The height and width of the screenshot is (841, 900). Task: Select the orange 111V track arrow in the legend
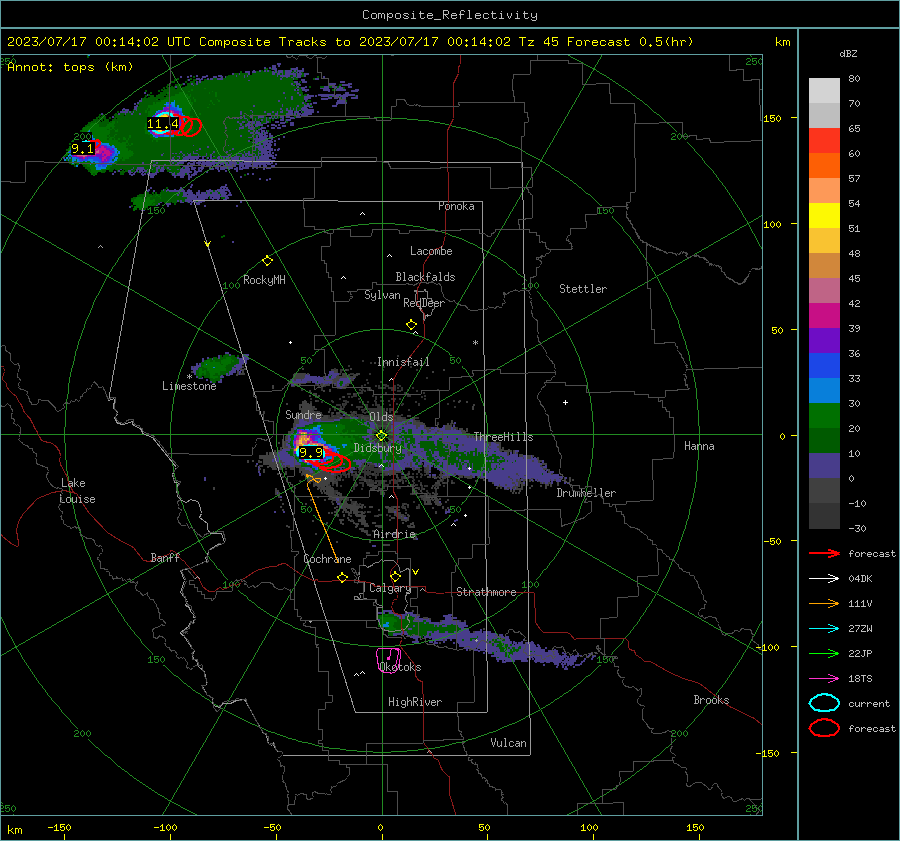(x=824, y=603)
